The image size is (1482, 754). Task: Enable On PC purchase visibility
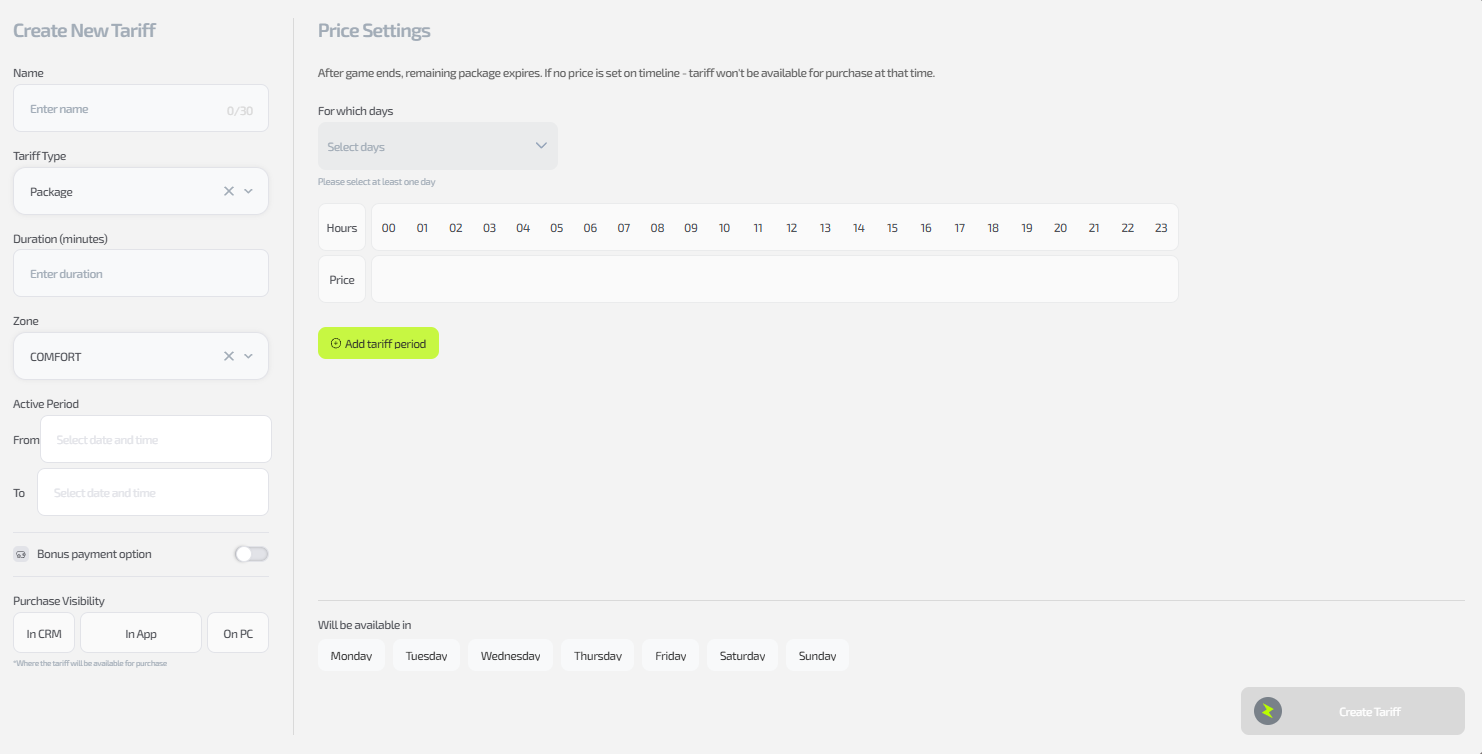pos(238,633)
